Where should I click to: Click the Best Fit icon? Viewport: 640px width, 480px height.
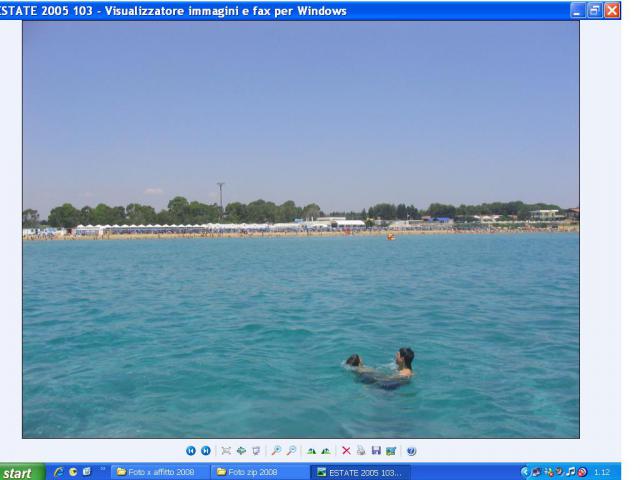point(225,451)
